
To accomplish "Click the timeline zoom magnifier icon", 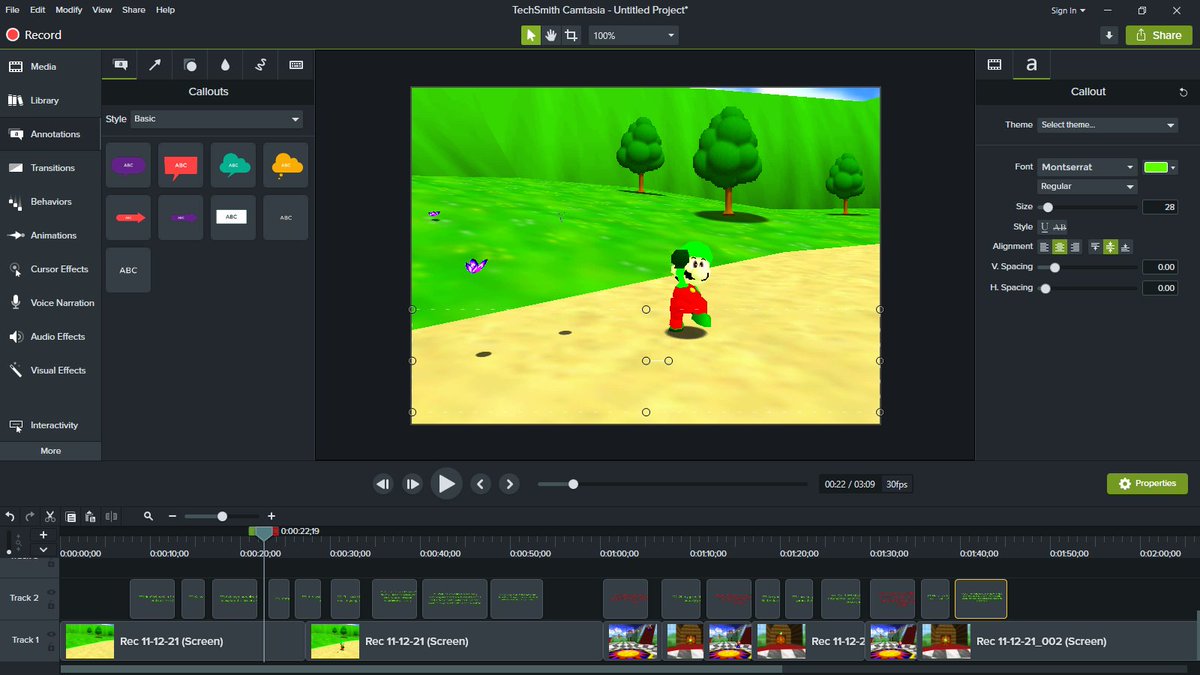I will coord(149,516).
